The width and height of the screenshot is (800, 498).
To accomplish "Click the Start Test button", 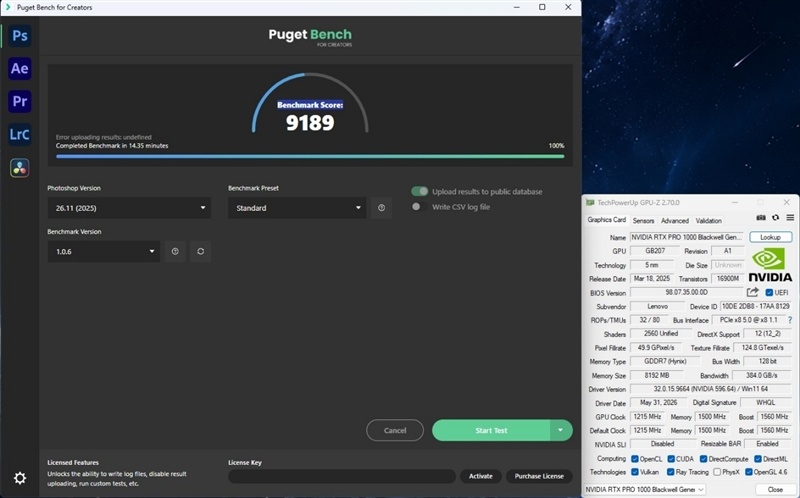I will pos(491,430).
